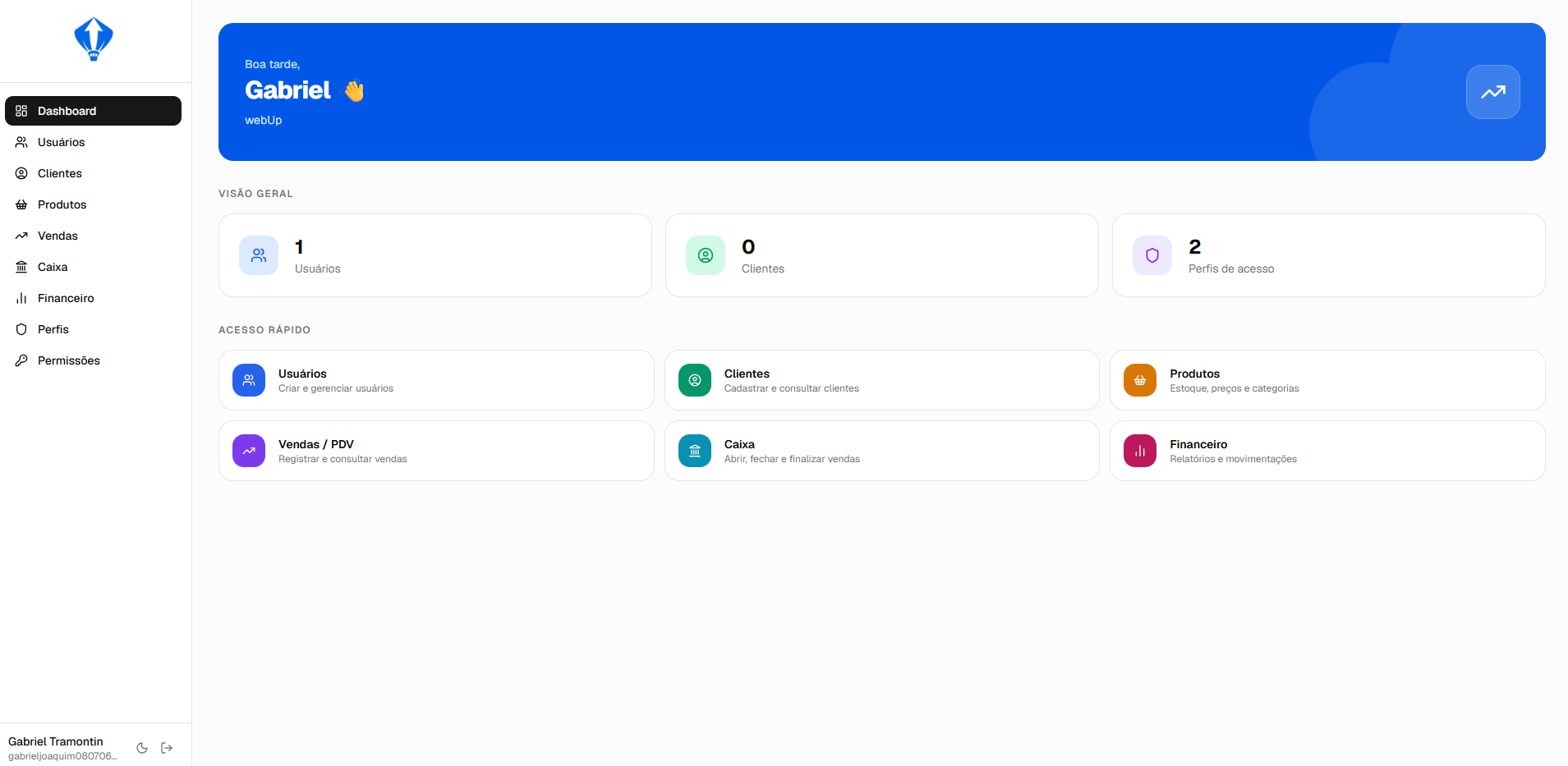Click the purple Vendas / PDV icon

pos(249,451)
